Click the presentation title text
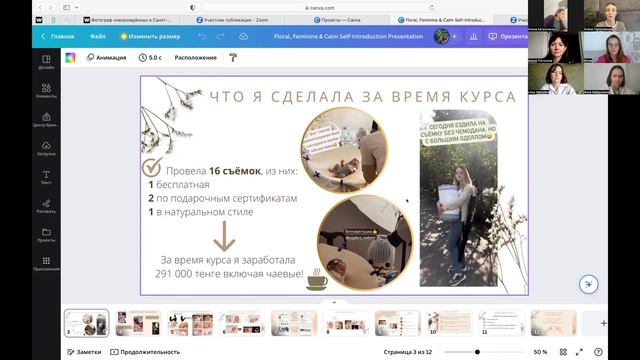This screenshot has height=360, width=640. coord(348,36)
